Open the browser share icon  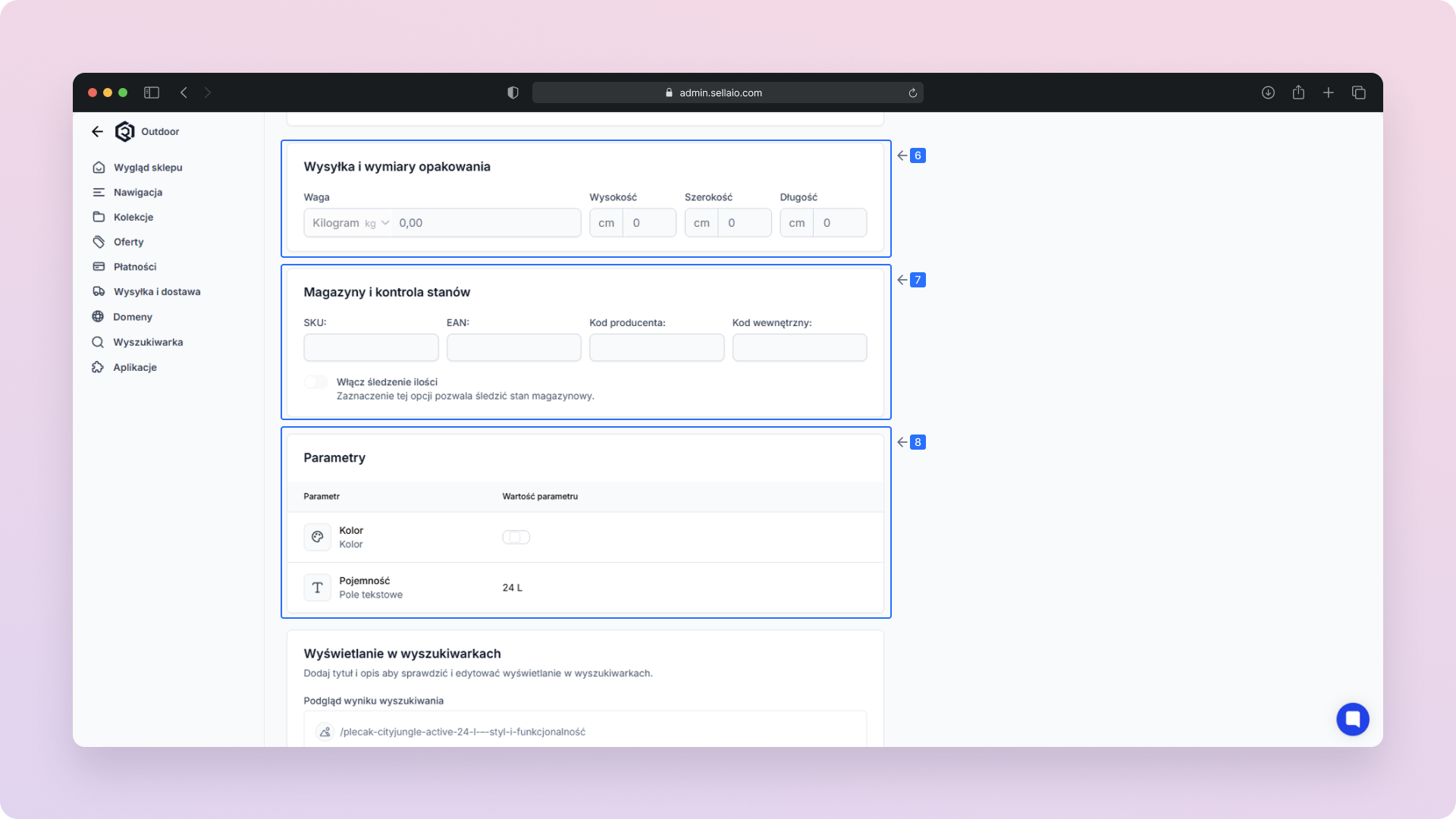1298,93
